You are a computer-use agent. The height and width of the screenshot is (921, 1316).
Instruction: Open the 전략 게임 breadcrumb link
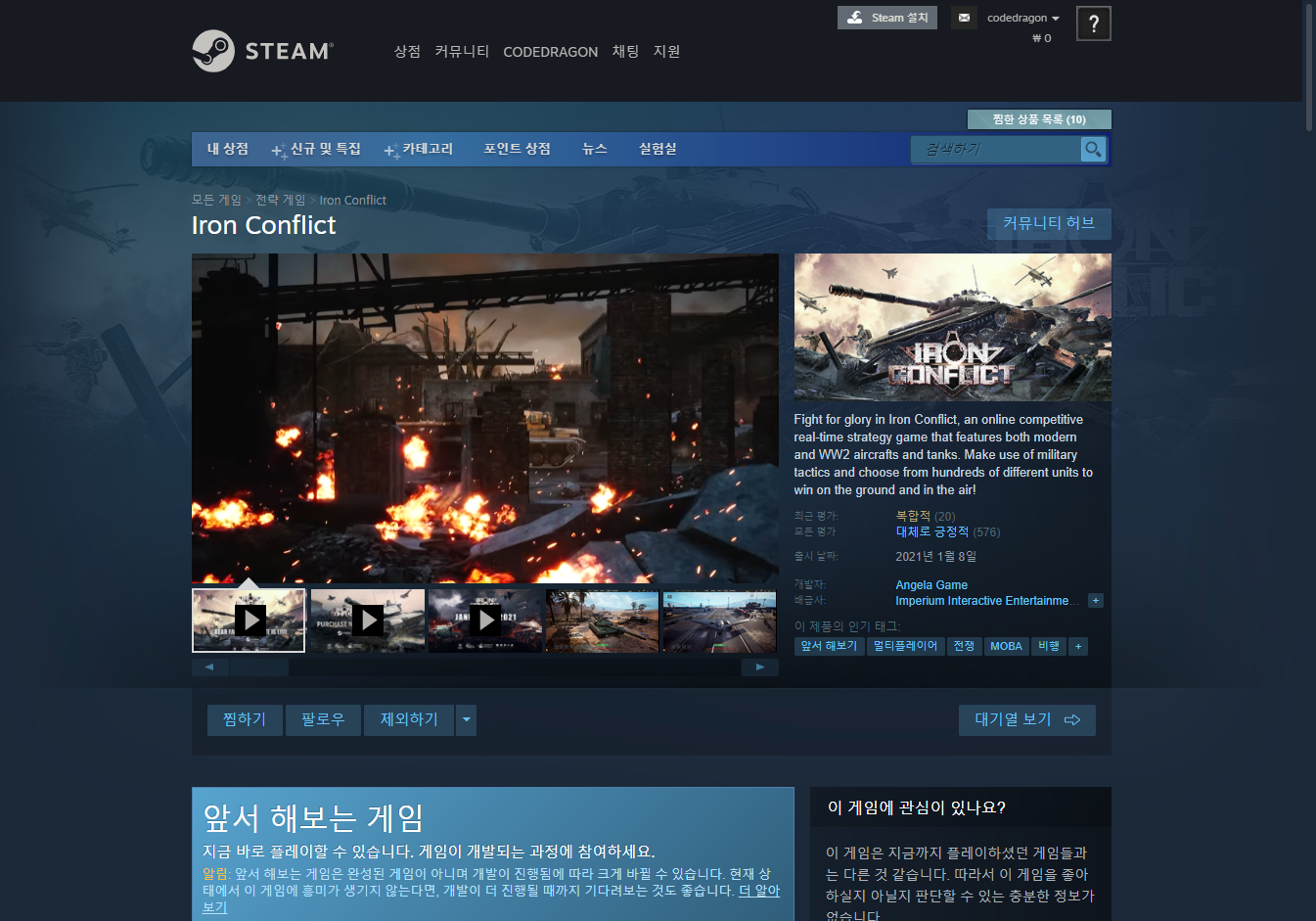coord(281,200)
